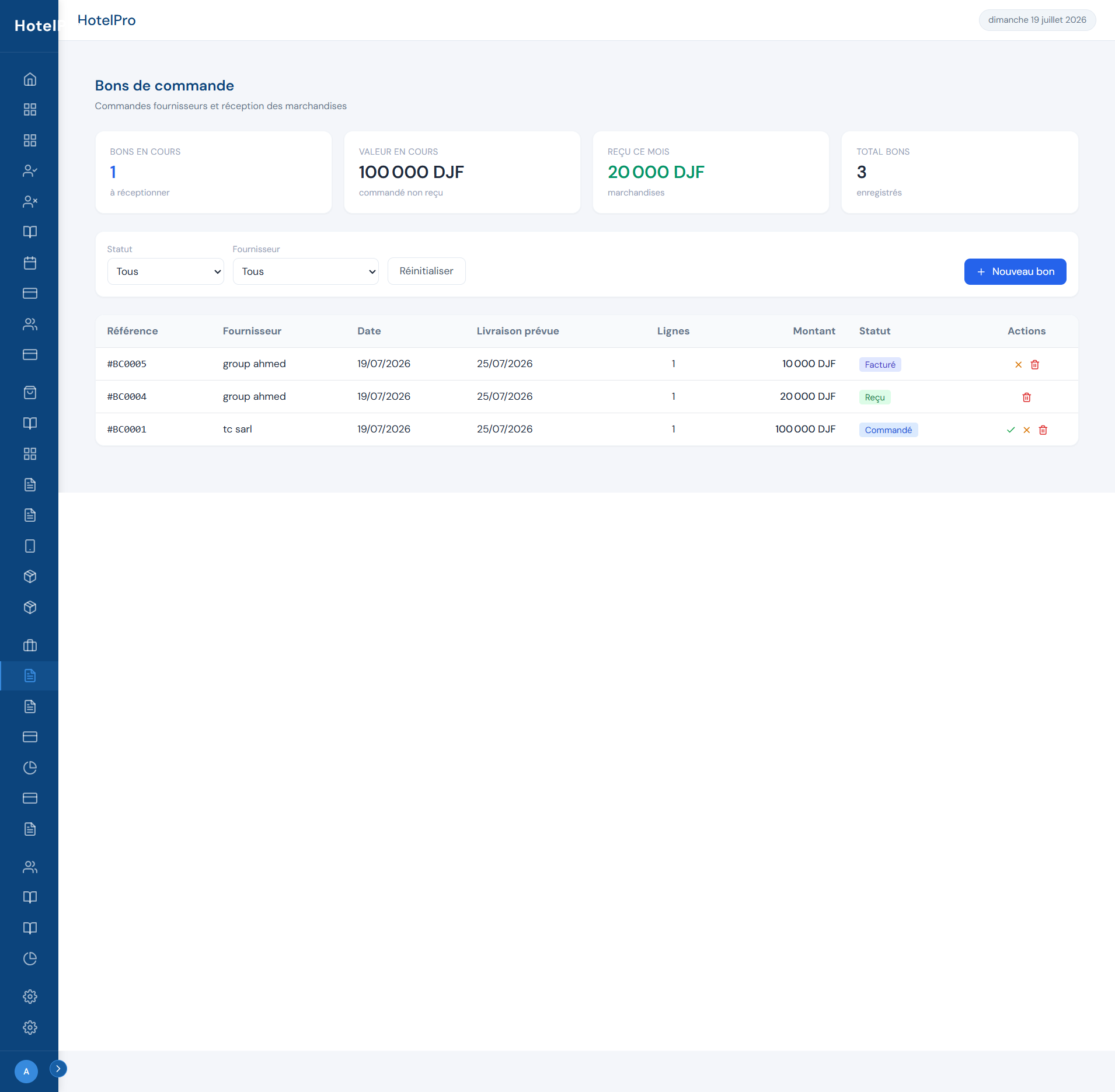Delete purchase order #BC0004 with the trash icon
This screenshot has width=1115, height=1092.
pos(1026,397)
